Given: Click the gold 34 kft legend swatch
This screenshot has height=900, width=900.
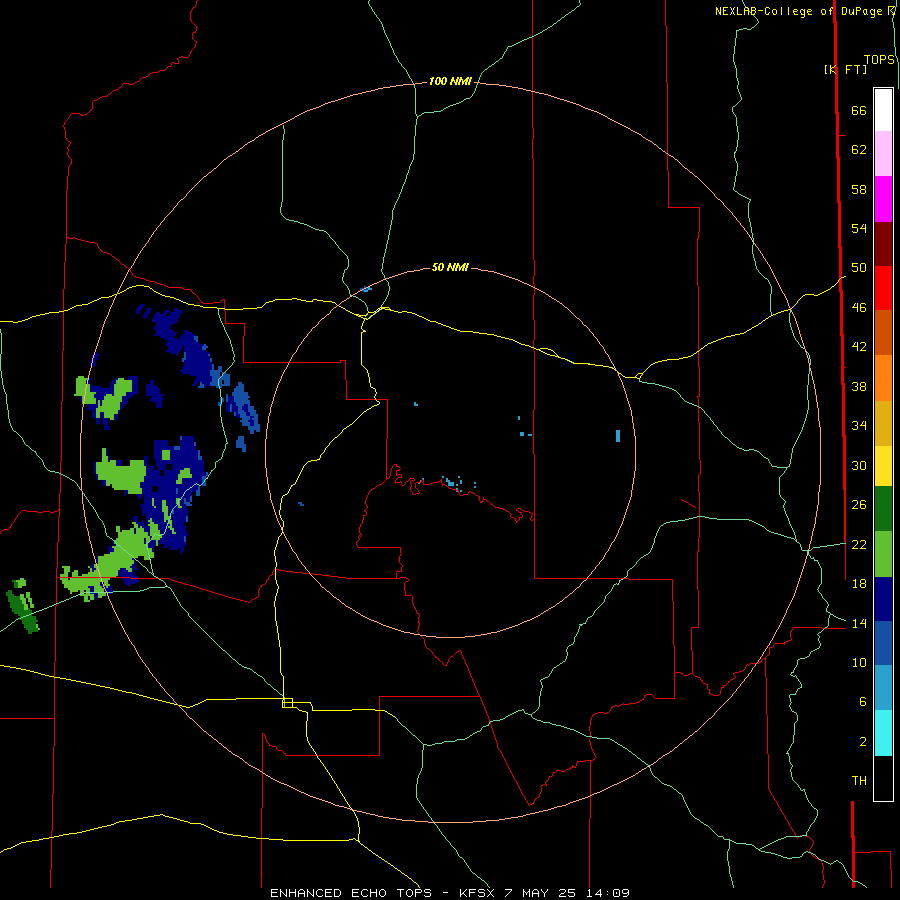Looking at the screenshot, I should (x=883, y=423).
